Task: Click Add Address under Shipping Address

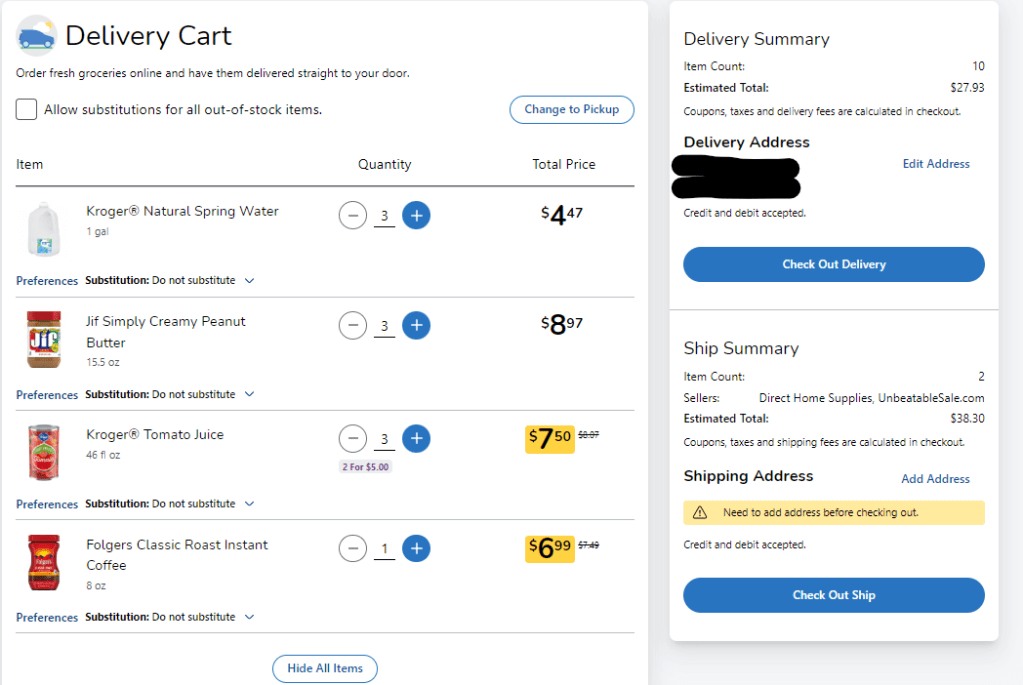Action: (x=935, y=479)
